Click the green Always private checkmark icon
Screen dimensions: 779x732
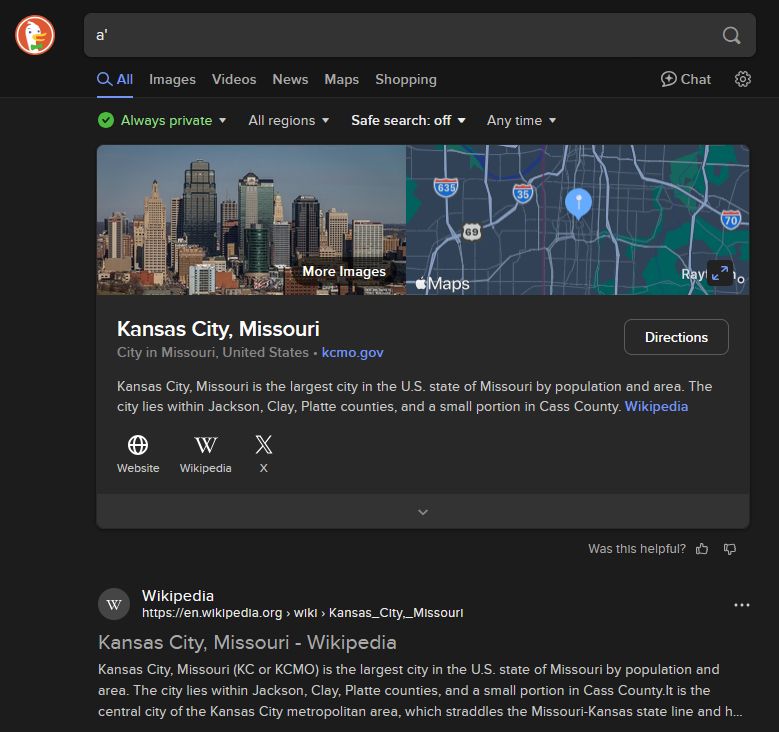[106, 120]
